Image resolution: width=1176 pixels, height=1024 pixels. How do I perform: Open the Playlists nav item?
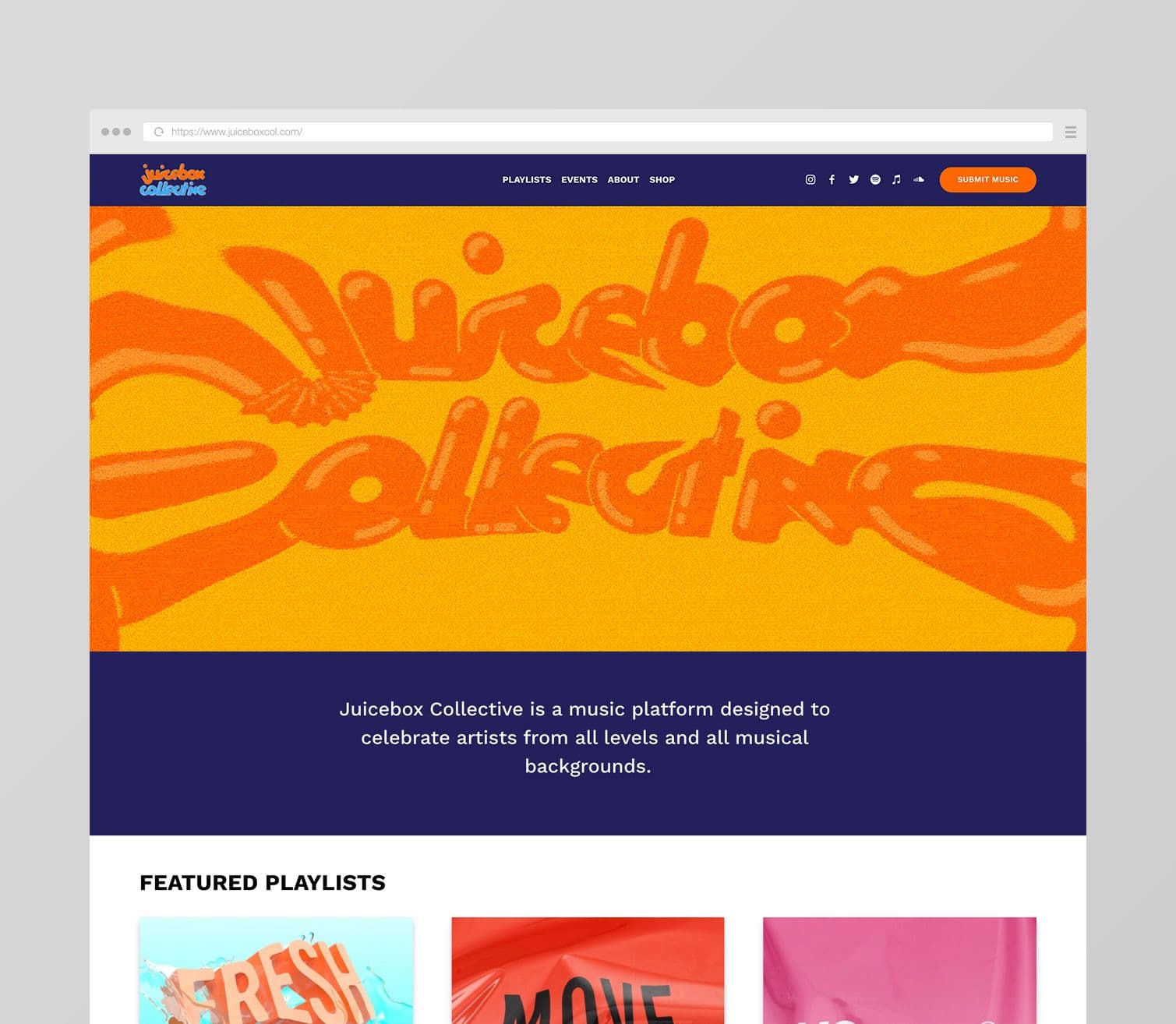527,180
